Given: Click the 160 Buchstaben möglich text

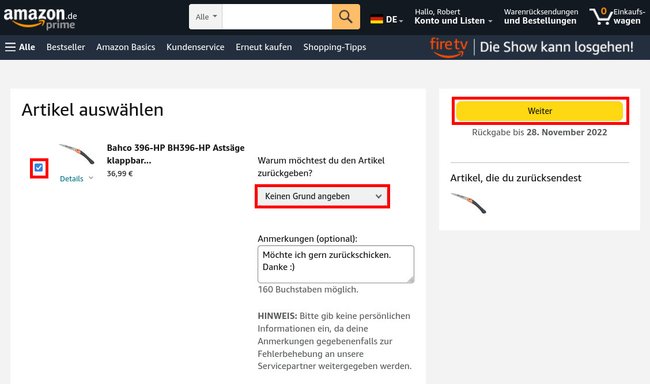Looking at the screenshot, I should (x=308, y=289).
